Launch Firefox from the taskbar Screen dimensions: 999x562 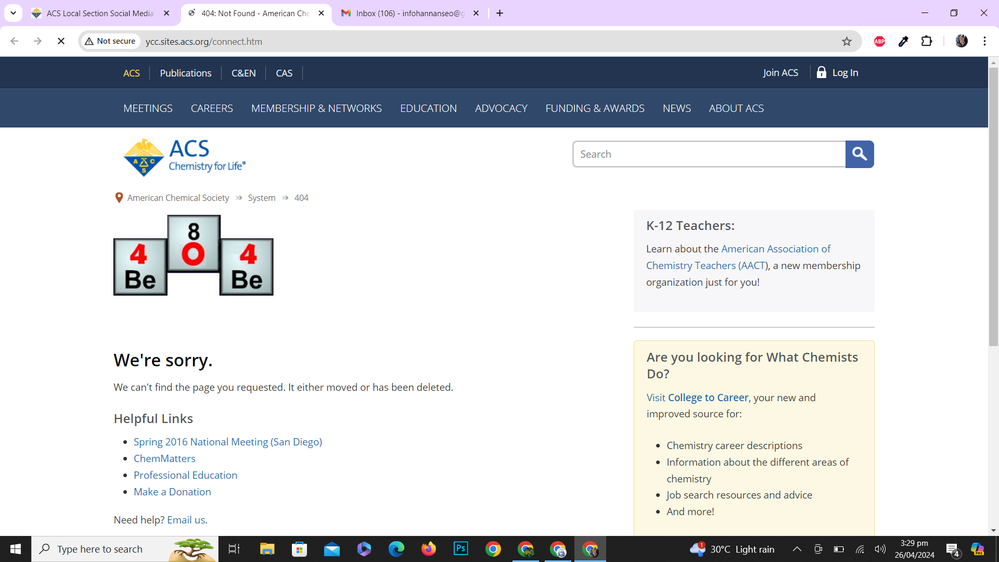pyautogui.click(x=428, y=549)
